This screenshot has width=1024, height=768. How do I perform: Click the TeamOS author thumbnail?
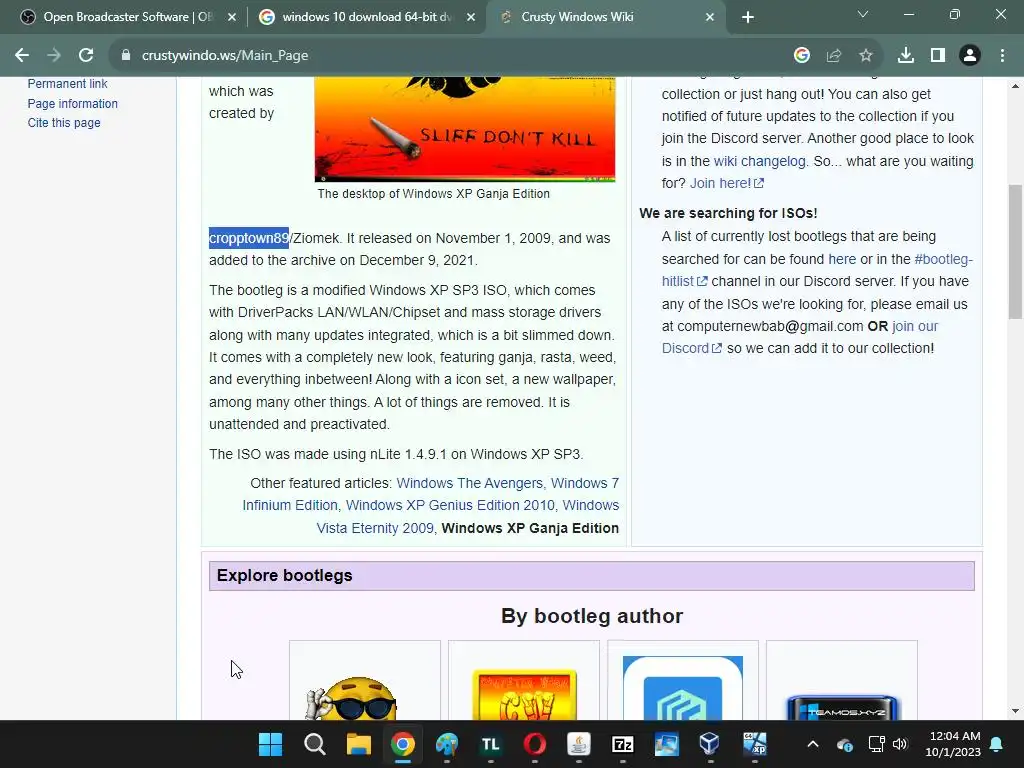(842, 707)
